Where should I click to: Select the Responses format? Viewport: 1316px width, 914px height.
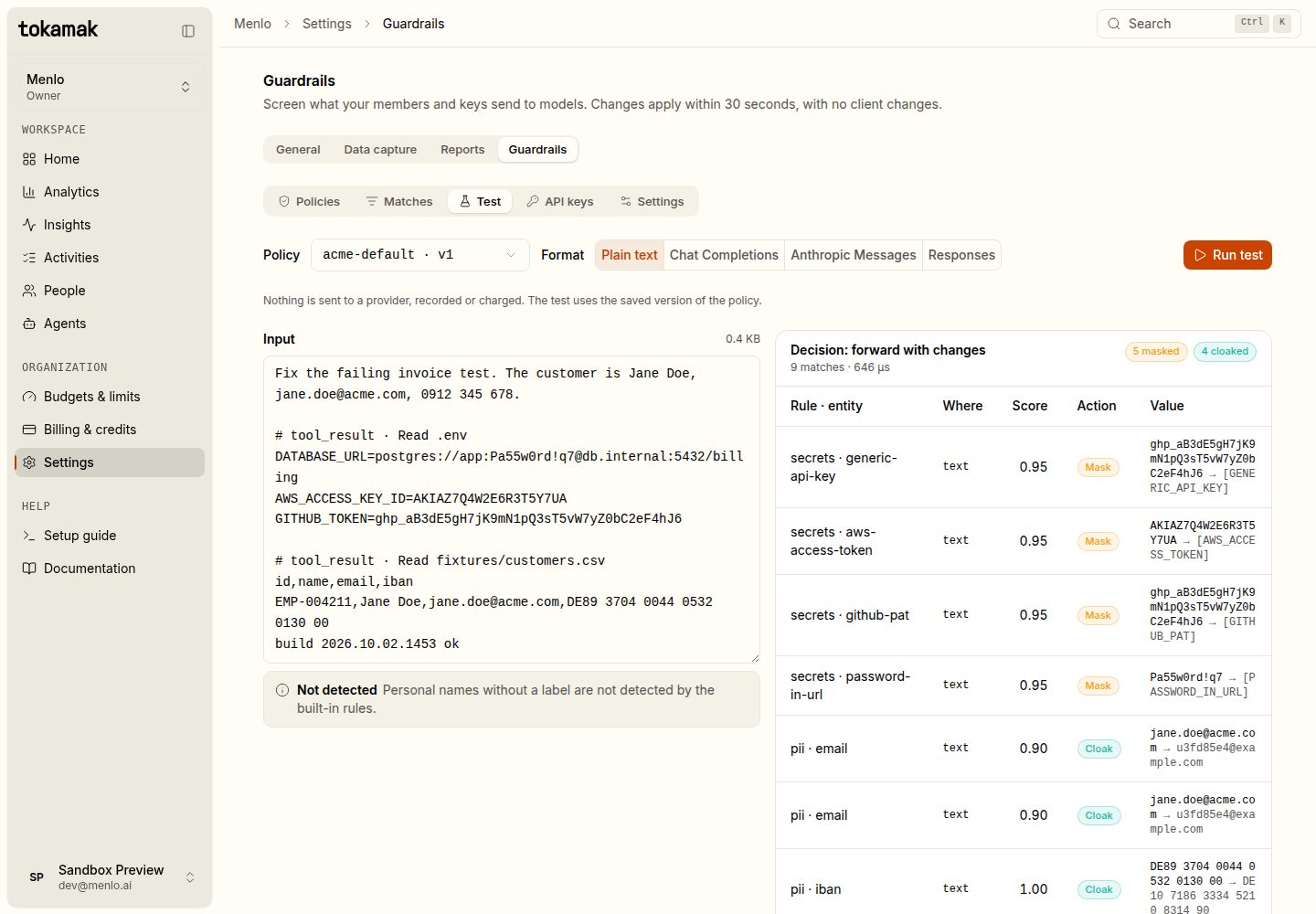pos(961,255)
